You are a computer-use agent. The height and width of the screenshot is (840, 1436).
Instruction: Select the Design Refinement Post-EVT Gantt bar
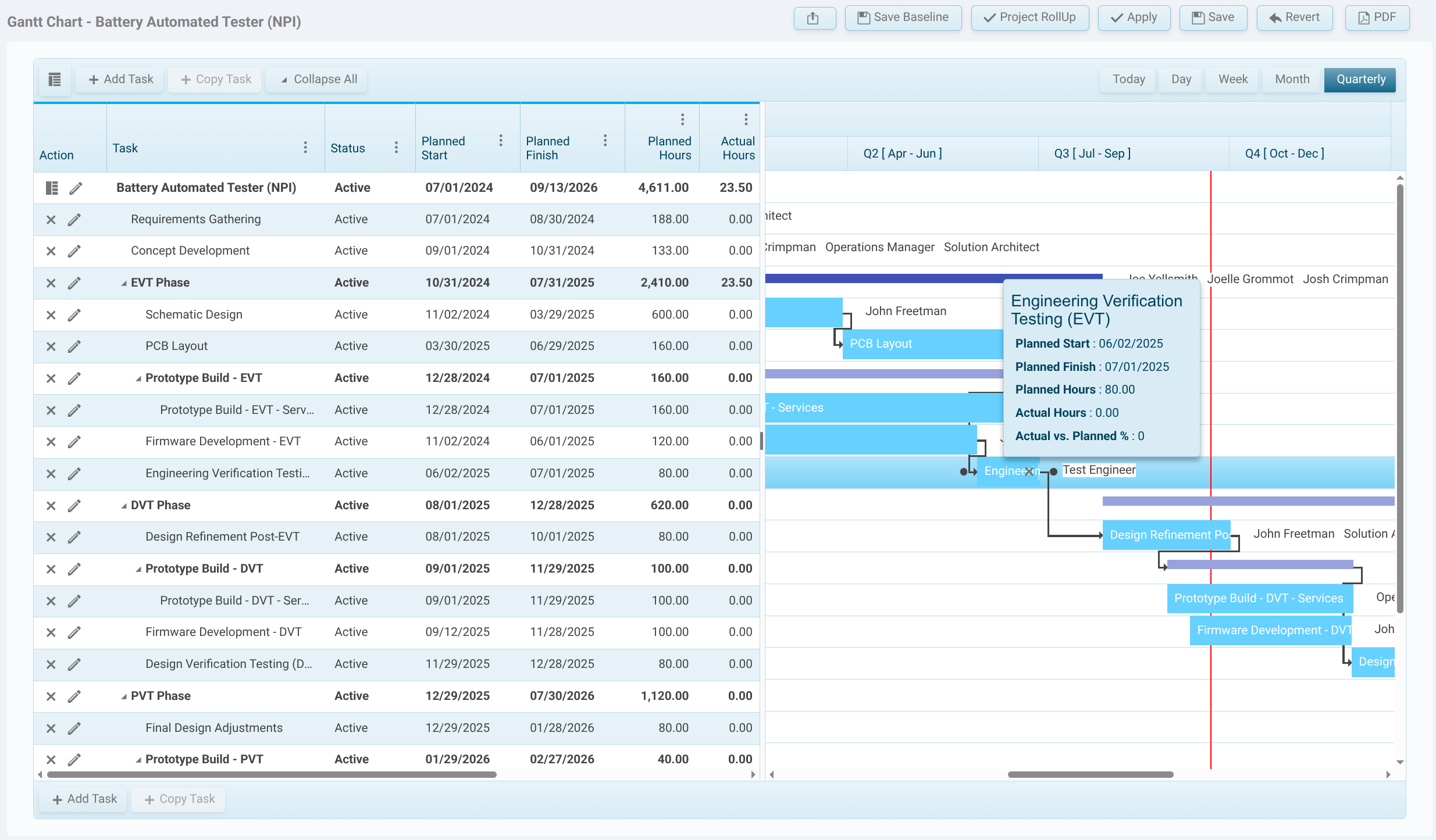pyautogui.click(x=1166, y=535)
